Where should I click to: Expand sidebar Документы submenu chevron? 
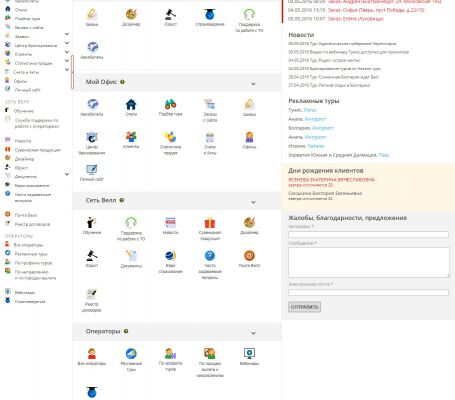(67, 174)
